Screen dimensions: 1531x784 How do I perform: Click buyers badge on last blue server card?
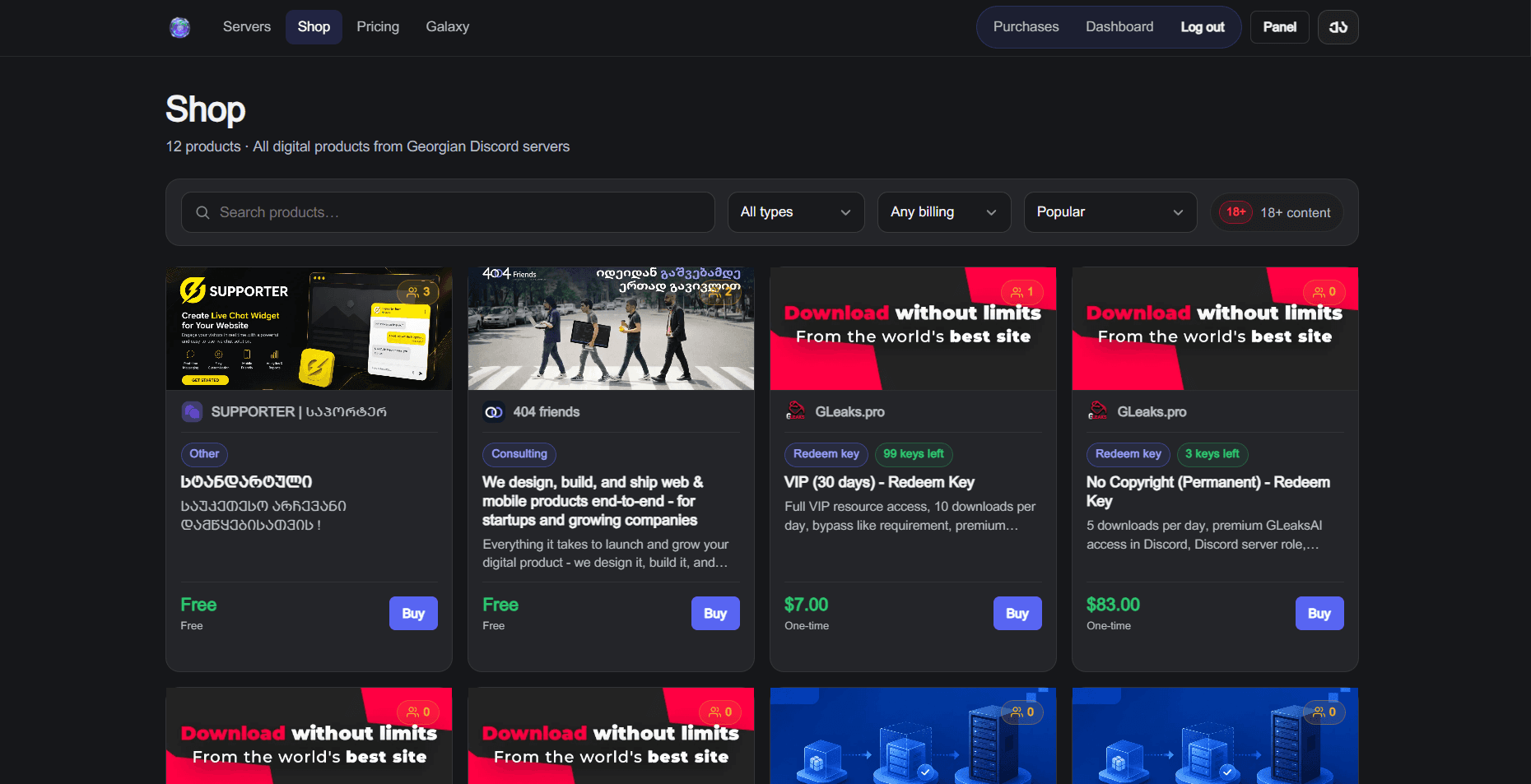tap(1324, 712)
